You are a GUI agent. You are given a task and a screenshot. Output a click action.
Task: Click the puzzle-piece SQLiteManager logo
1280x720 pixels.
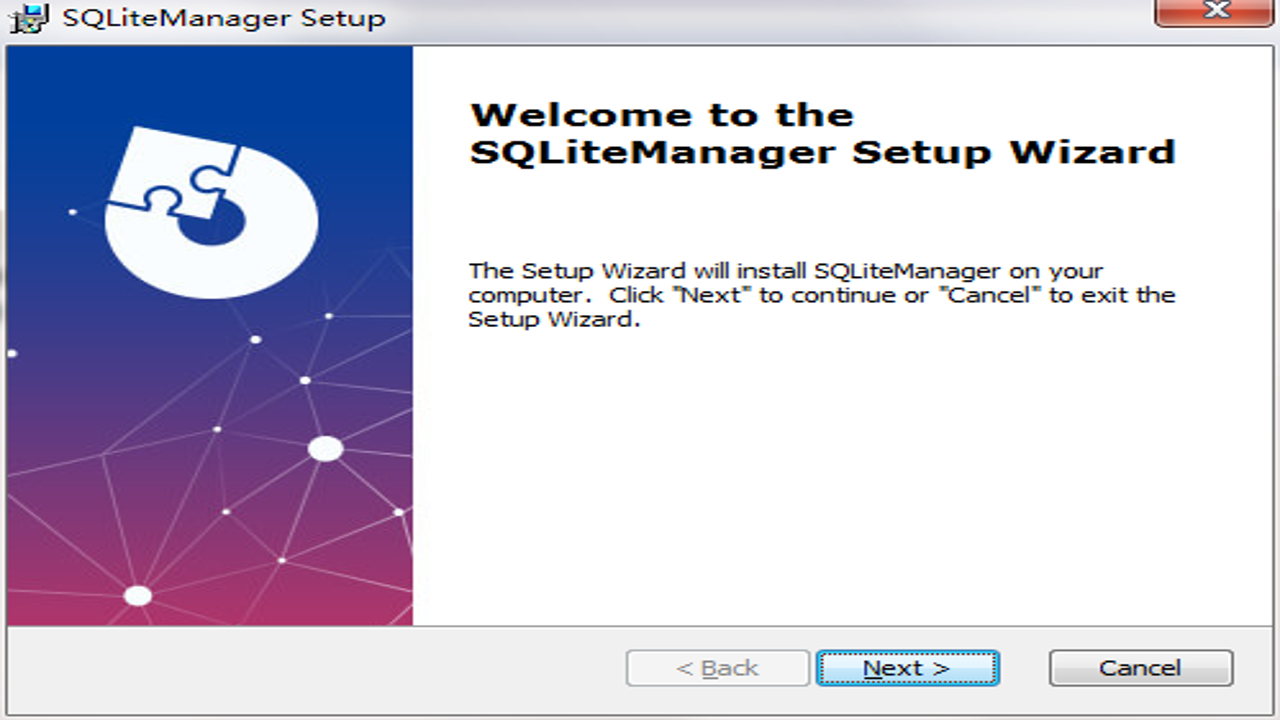[210, 212]
